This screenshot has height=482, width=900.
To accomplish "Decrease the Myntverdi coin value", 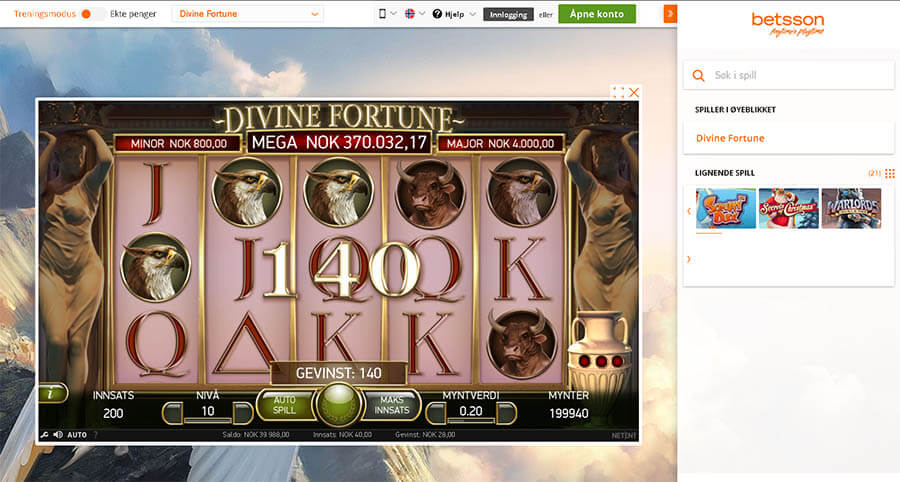I will point(436,413).
